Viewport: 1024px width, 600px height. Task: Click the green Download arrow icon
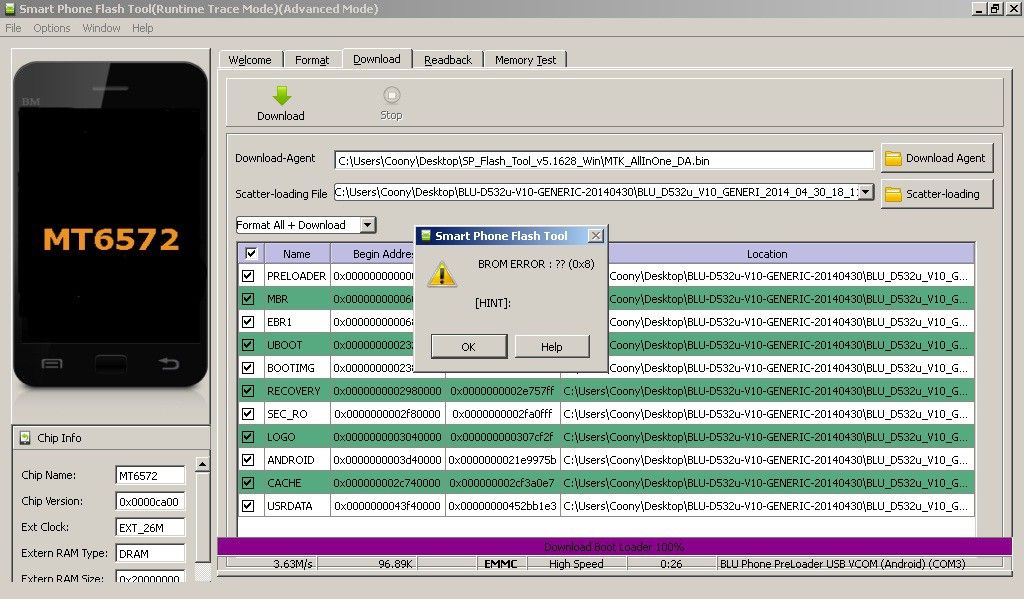point(281,95)
